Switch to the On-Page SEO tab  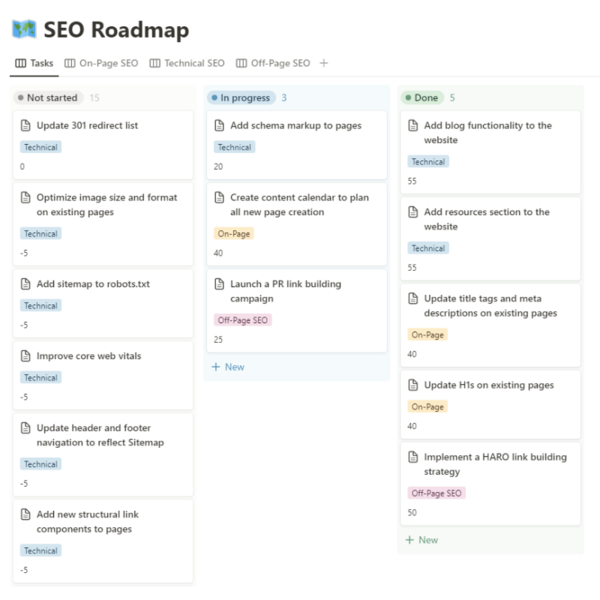[101, 63]
